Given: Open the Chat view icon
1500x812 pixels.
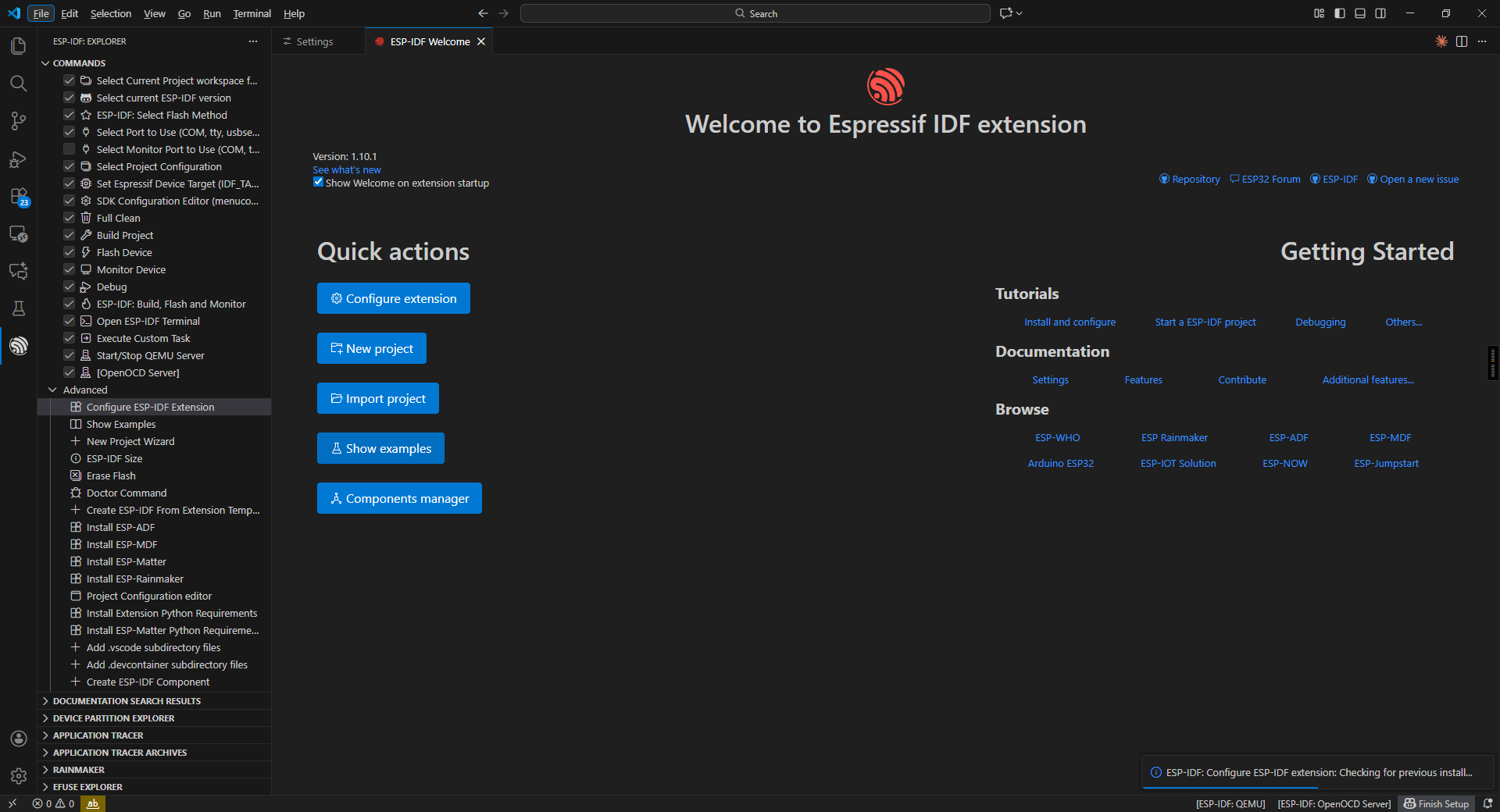Looking at the screenshot, I should coord(19,271).
